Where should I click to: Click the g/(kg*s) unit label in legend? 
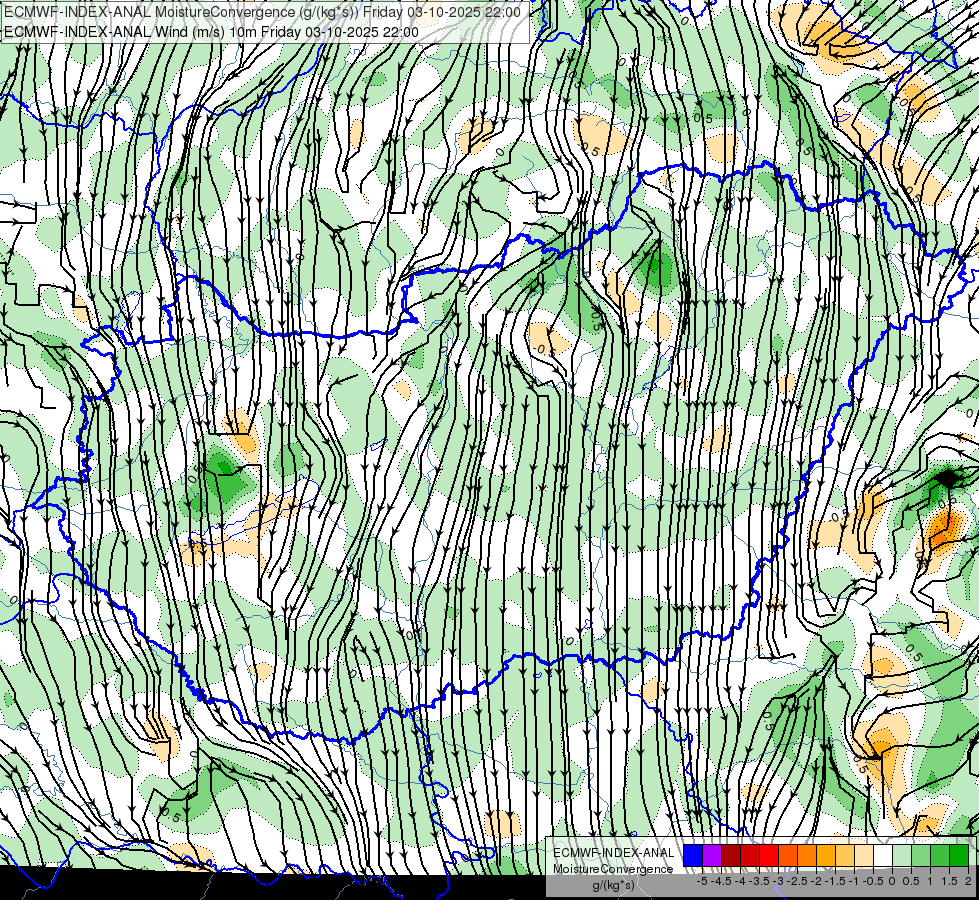coord(614,885)
